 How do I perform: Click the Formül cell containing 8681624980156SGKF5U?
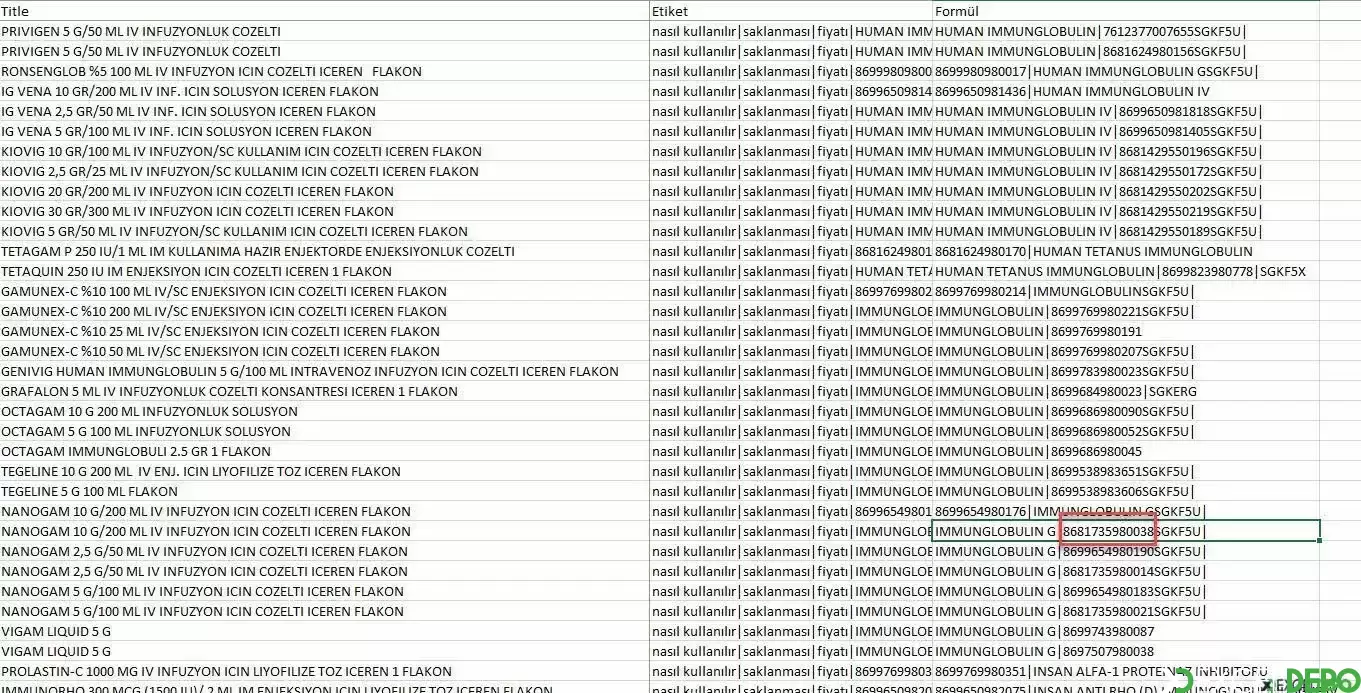coord(1126,51)
